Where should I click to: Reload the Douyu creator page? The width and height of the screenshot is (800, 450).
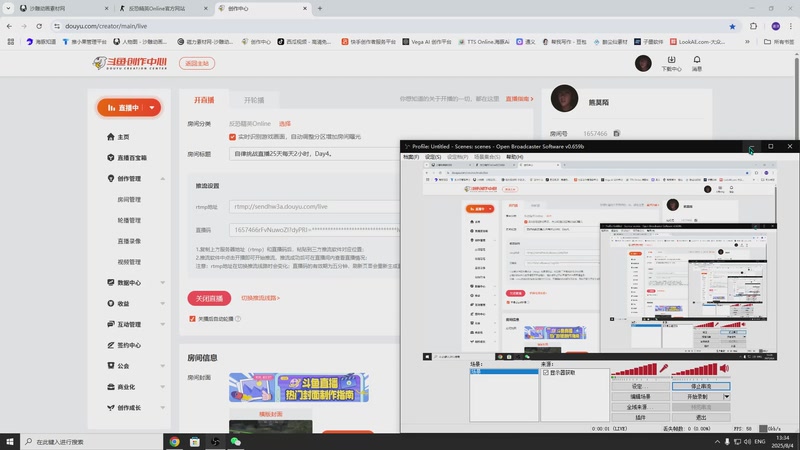(39, 26)
